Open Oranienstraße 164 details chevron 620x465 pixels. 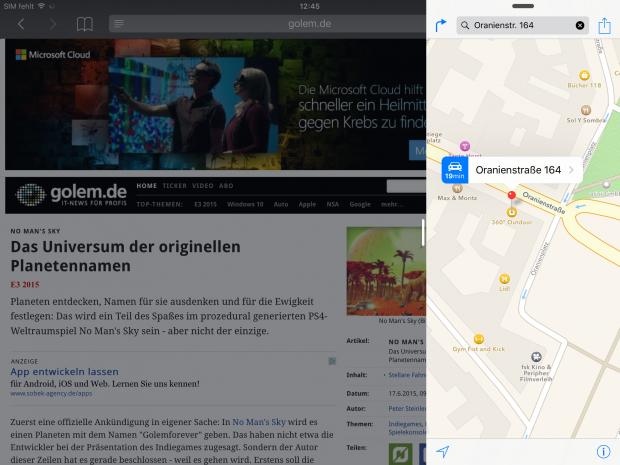pos(571,170)
